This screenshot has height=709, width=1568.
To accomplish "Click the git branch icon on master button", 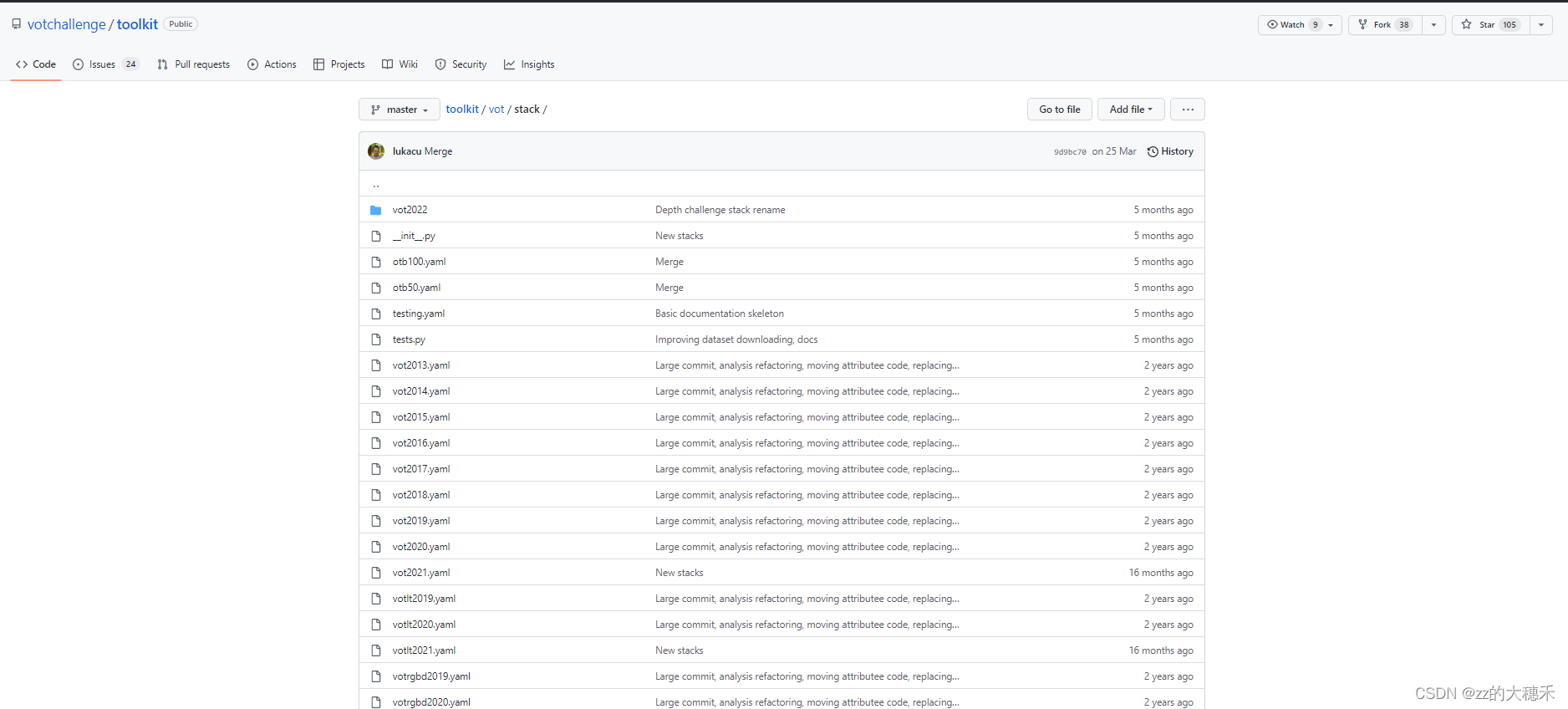I will click(x=375, y=110).
